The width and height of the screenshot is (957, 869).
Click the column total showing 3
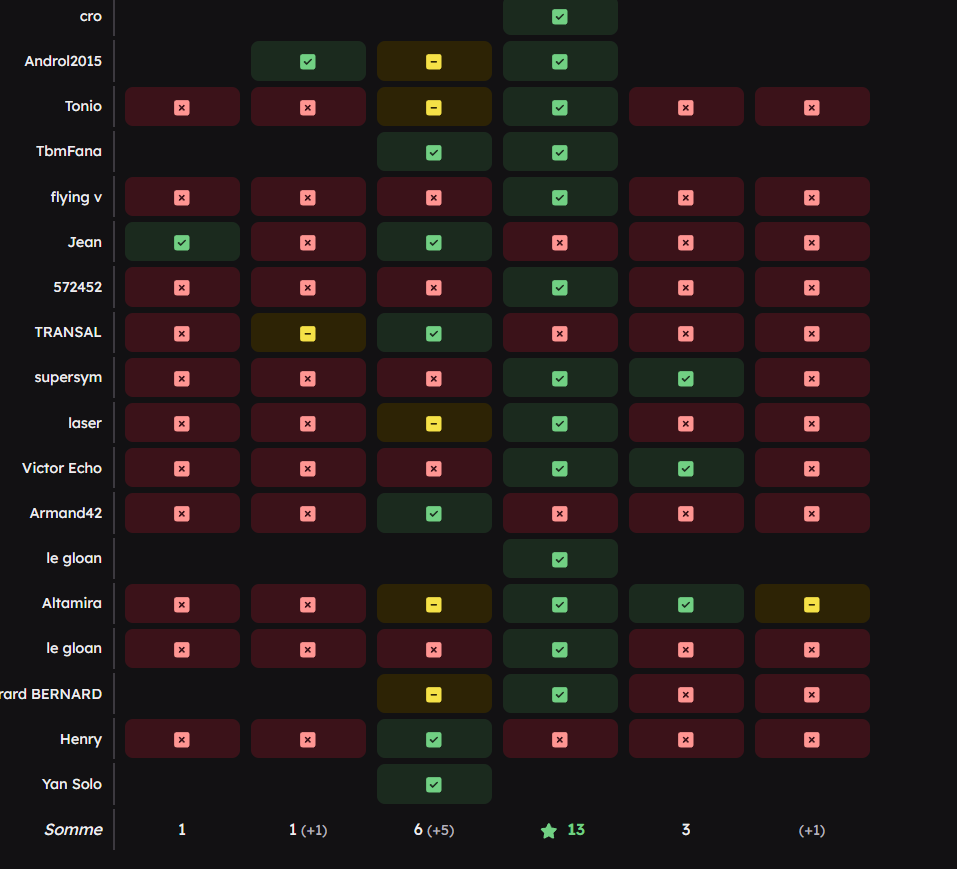[x=685, y=830]
